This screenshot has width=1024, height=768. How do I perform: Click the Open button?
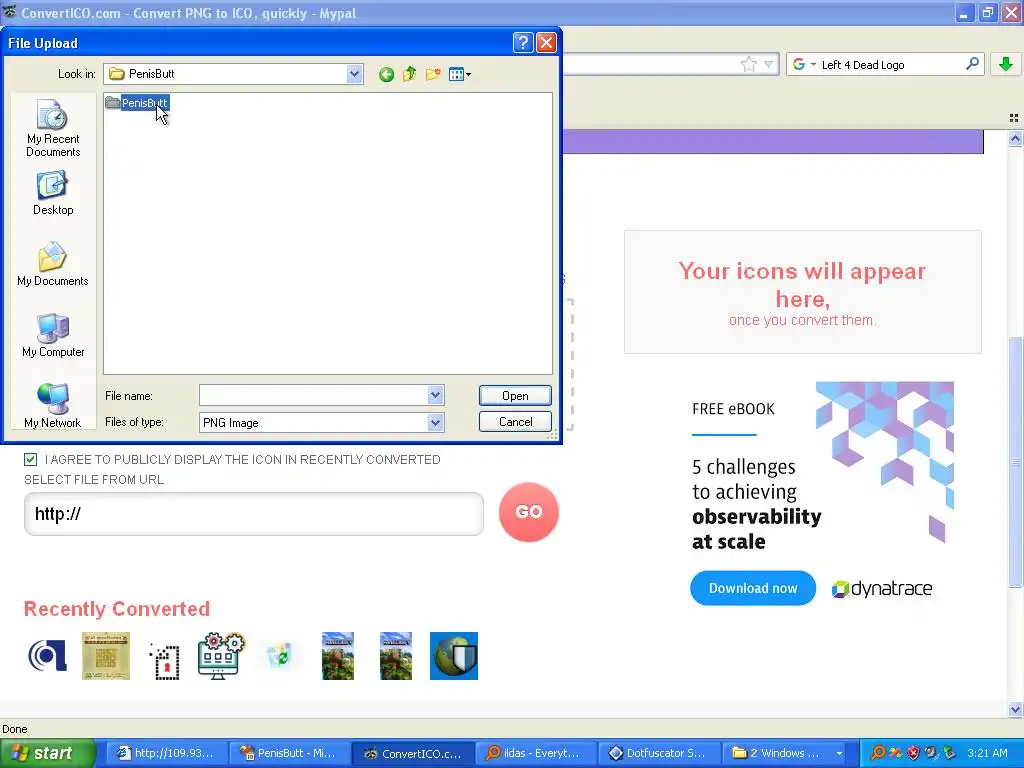point(515,396)
